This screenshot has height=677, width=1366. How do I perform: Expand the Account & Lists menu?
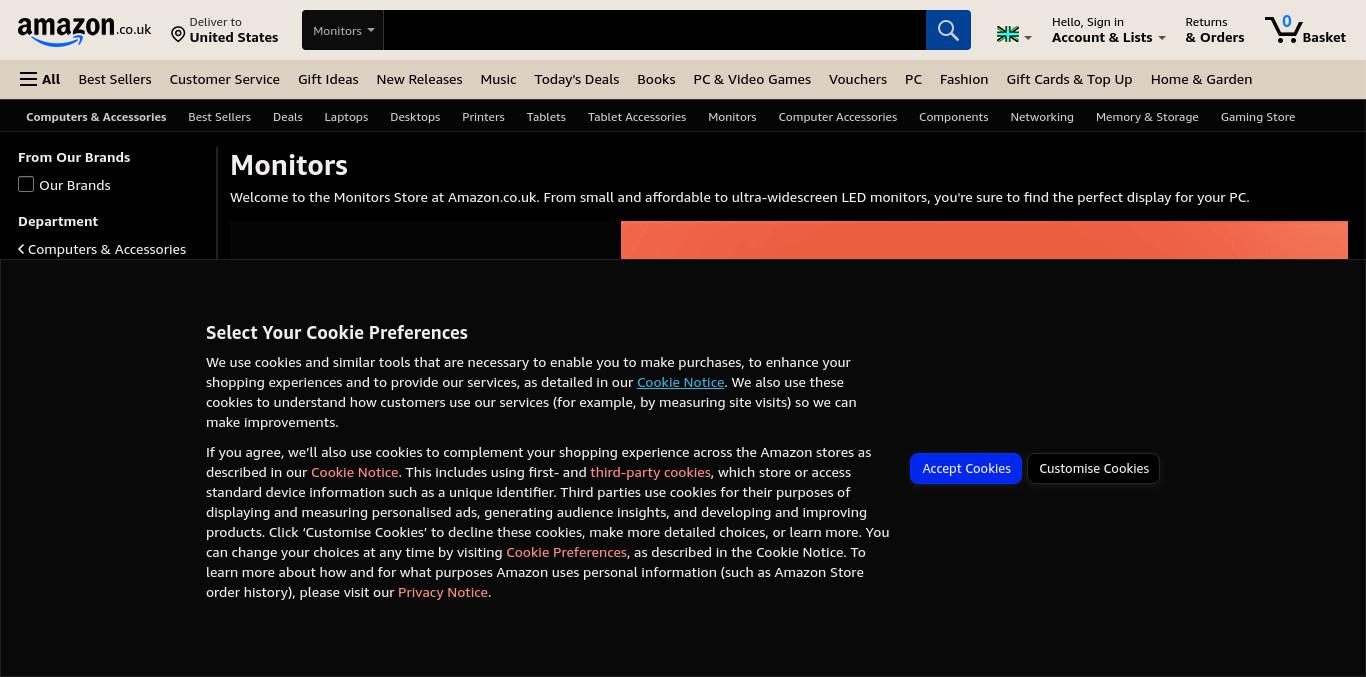tap(1108, 30)
